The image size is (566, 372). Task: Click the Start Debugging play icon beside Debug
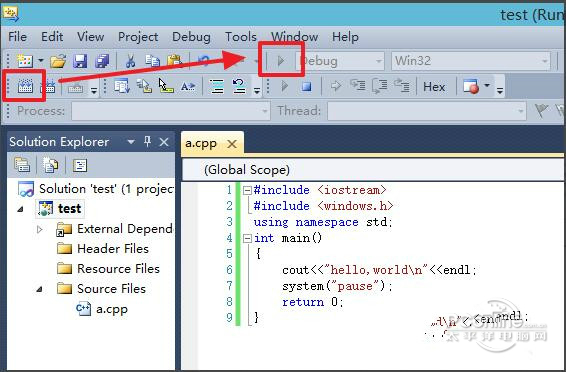[x=280, y=61]
